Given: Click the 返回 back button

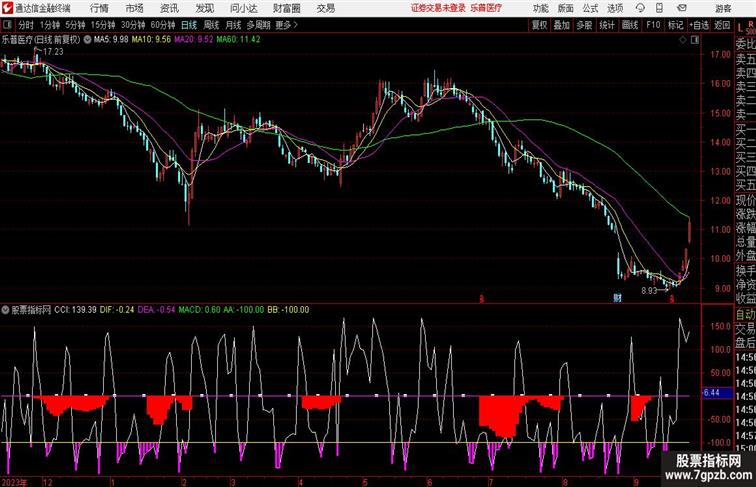Looking at the screenshot, I should pyautogui.click(x=722, y=25).
